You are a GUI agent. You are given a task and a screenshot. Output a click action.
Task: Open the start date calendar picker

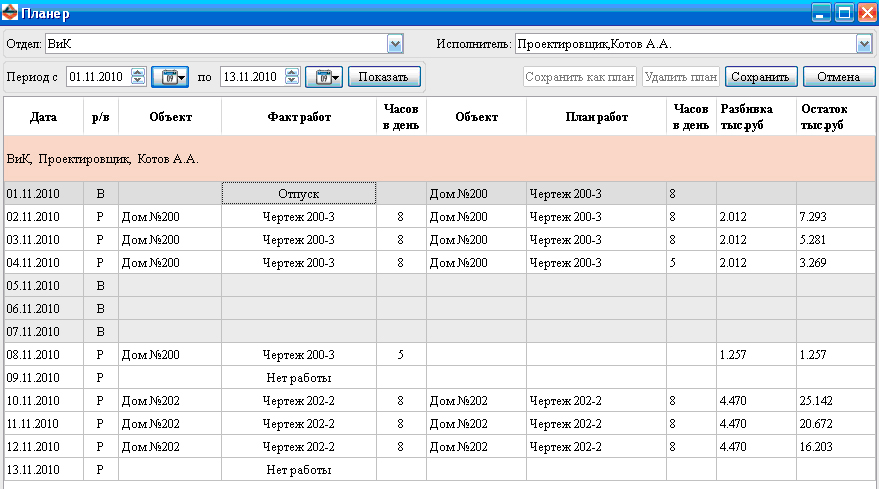pyautogui.click(x=169, y=77)
